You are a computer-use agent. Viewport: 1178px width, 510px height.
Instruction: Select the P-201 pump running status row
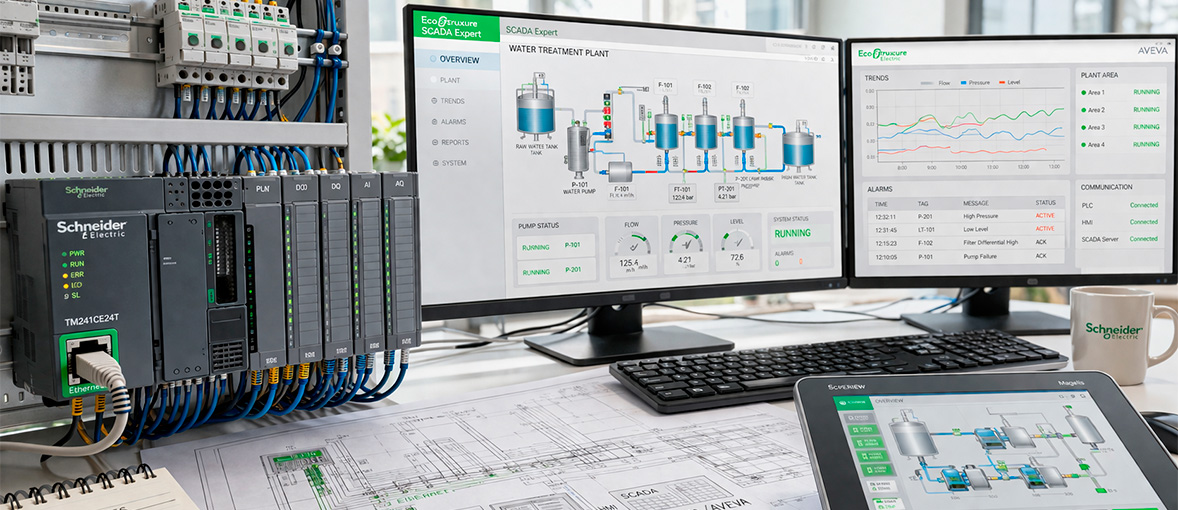(x=556, y=271)
